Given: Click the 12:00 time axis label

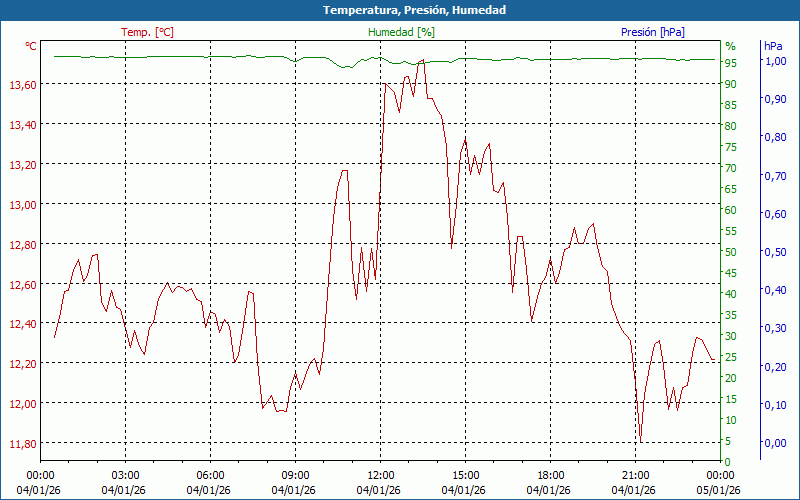Looking at the screenshot, I should coord(381,475).
